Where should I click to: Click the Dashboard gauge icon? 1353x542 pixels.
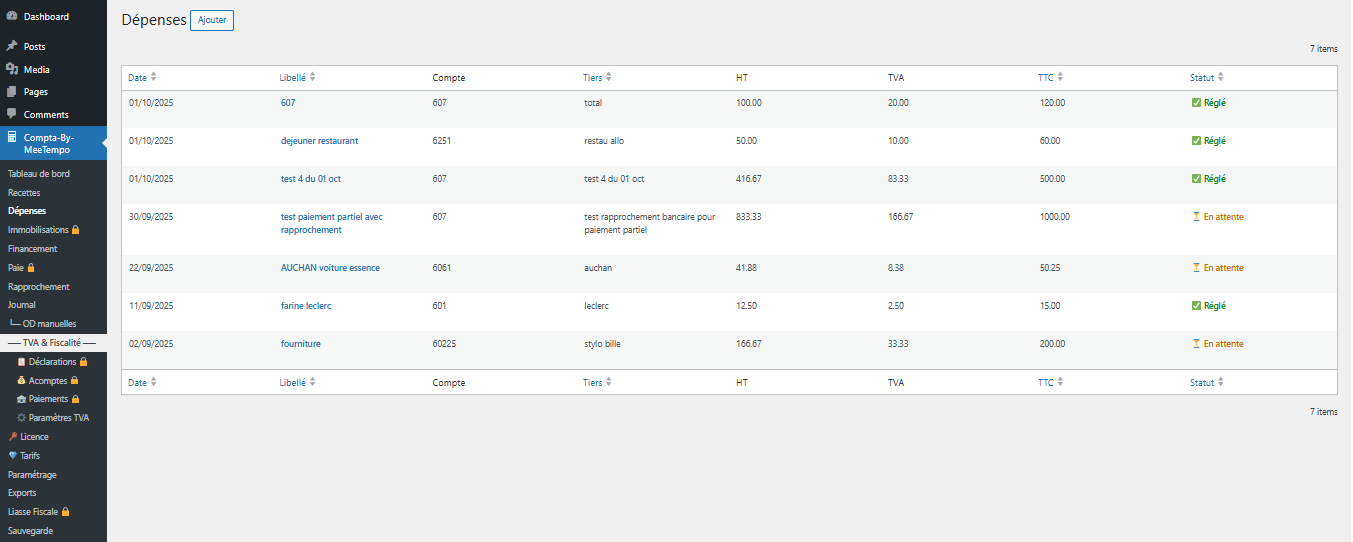click(x=12, y=16)
